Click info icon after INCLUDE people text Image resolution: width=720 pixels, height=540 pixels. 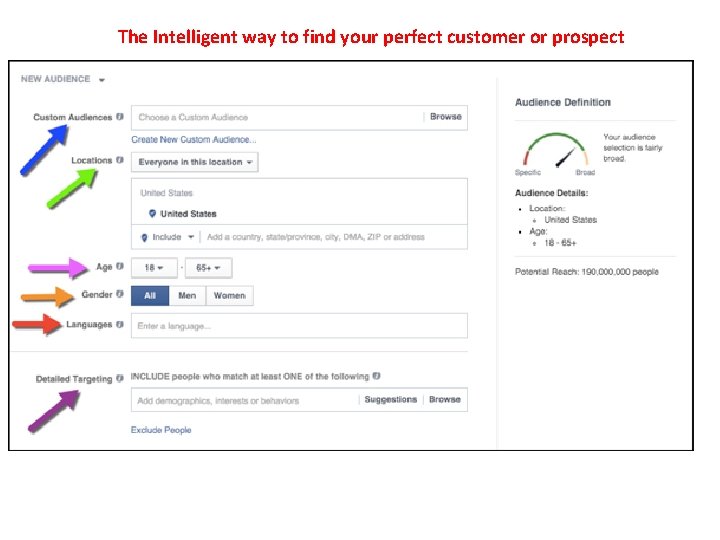click(x=376, y=377)
